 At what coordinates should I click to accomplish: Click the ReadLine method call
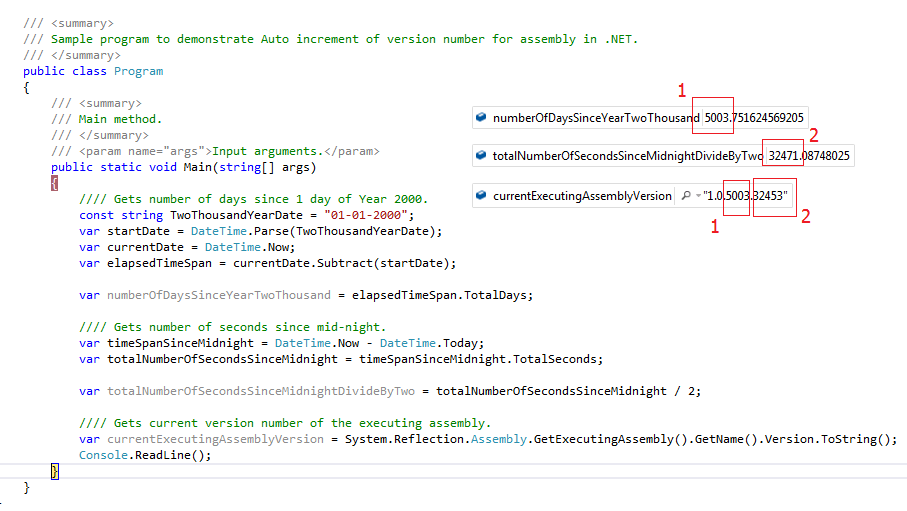163,455
